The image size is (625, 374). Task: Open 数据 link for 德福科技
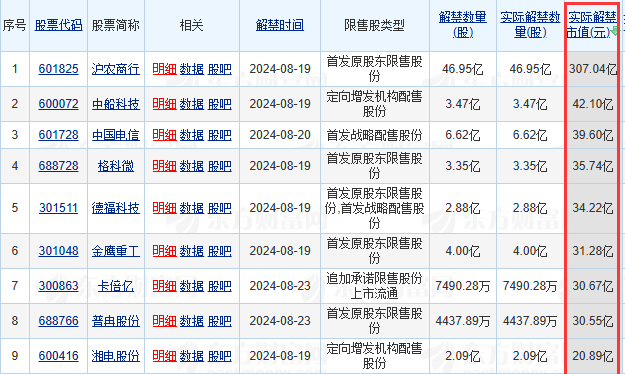(x=192, y=208)
